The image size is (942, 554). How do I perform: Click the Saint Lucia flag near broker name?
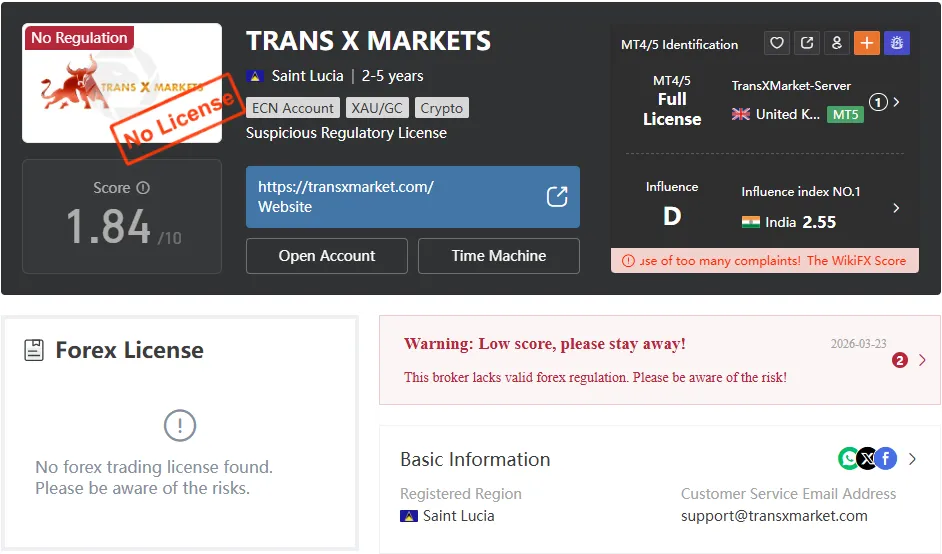(x=255, y=76)
